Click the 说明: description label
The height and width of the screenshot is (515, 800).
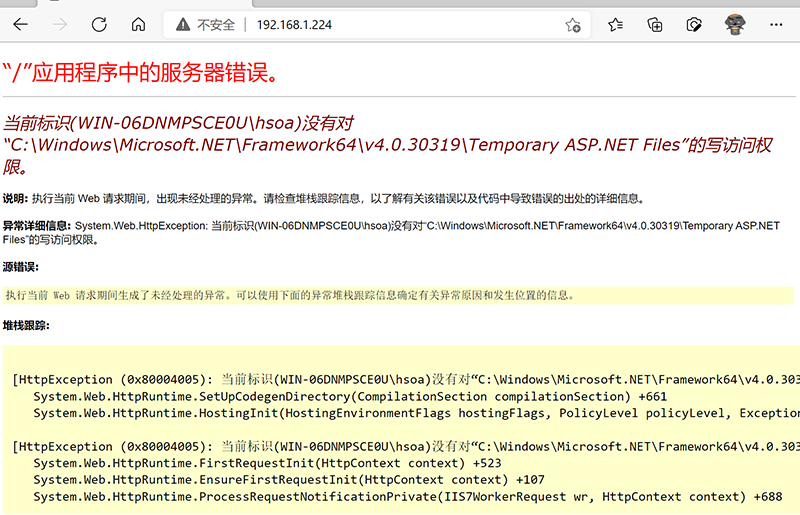tap(15, 199)
